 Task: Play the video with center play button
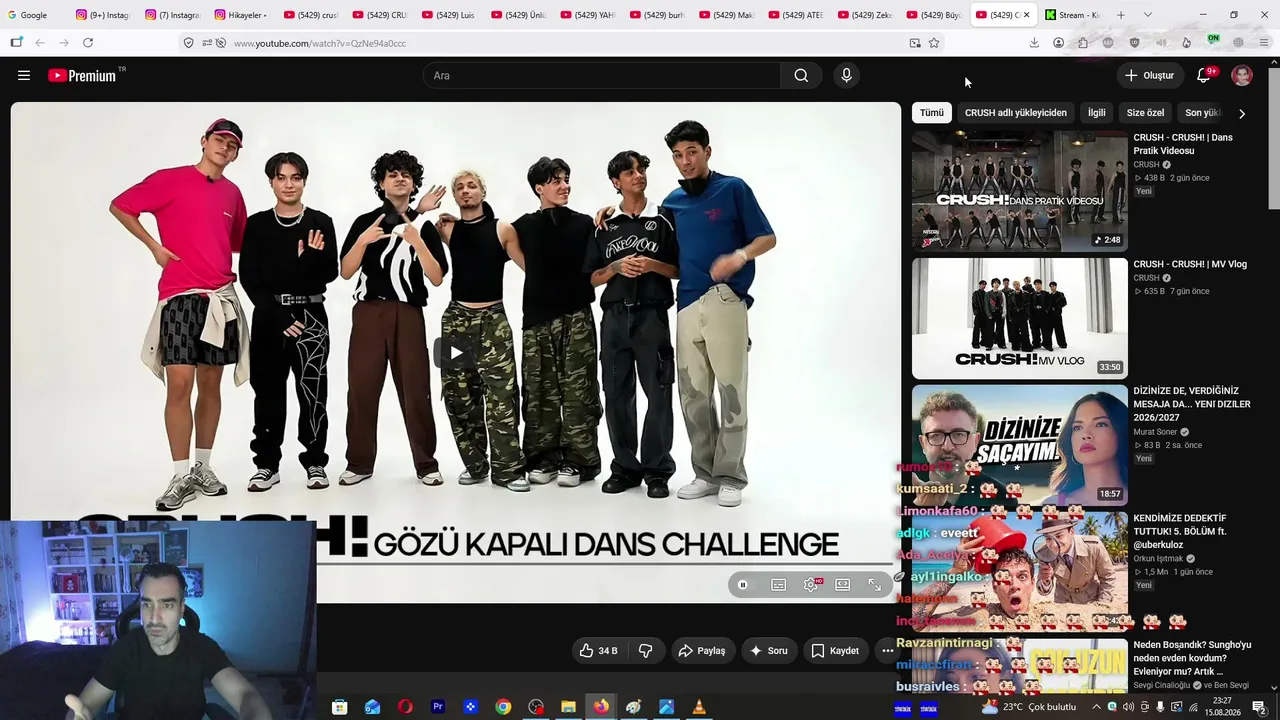click(456, 352)
